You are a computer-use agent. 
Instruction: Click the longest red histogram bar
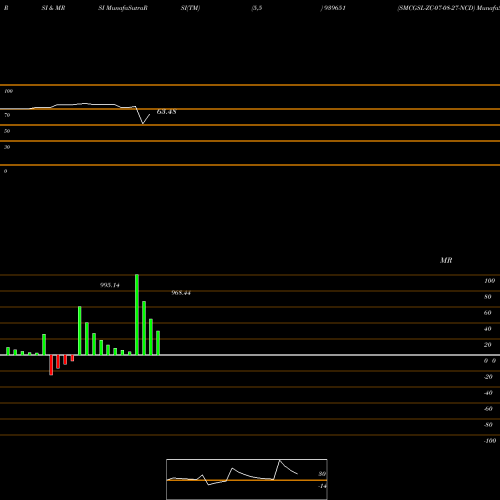51,365
